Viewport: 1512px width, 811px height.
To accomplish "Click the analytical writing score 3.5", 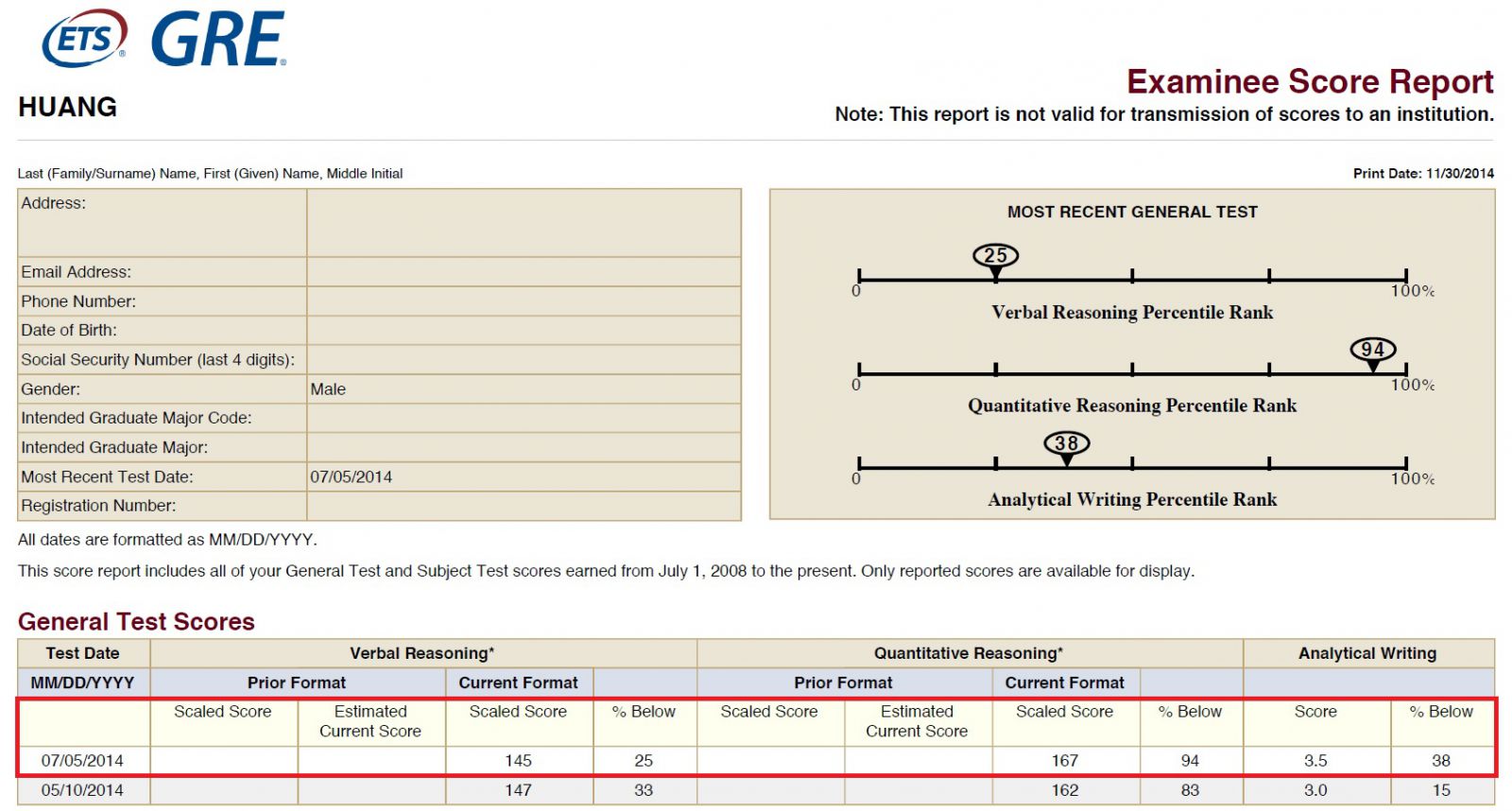I will tap(1315, 761).
